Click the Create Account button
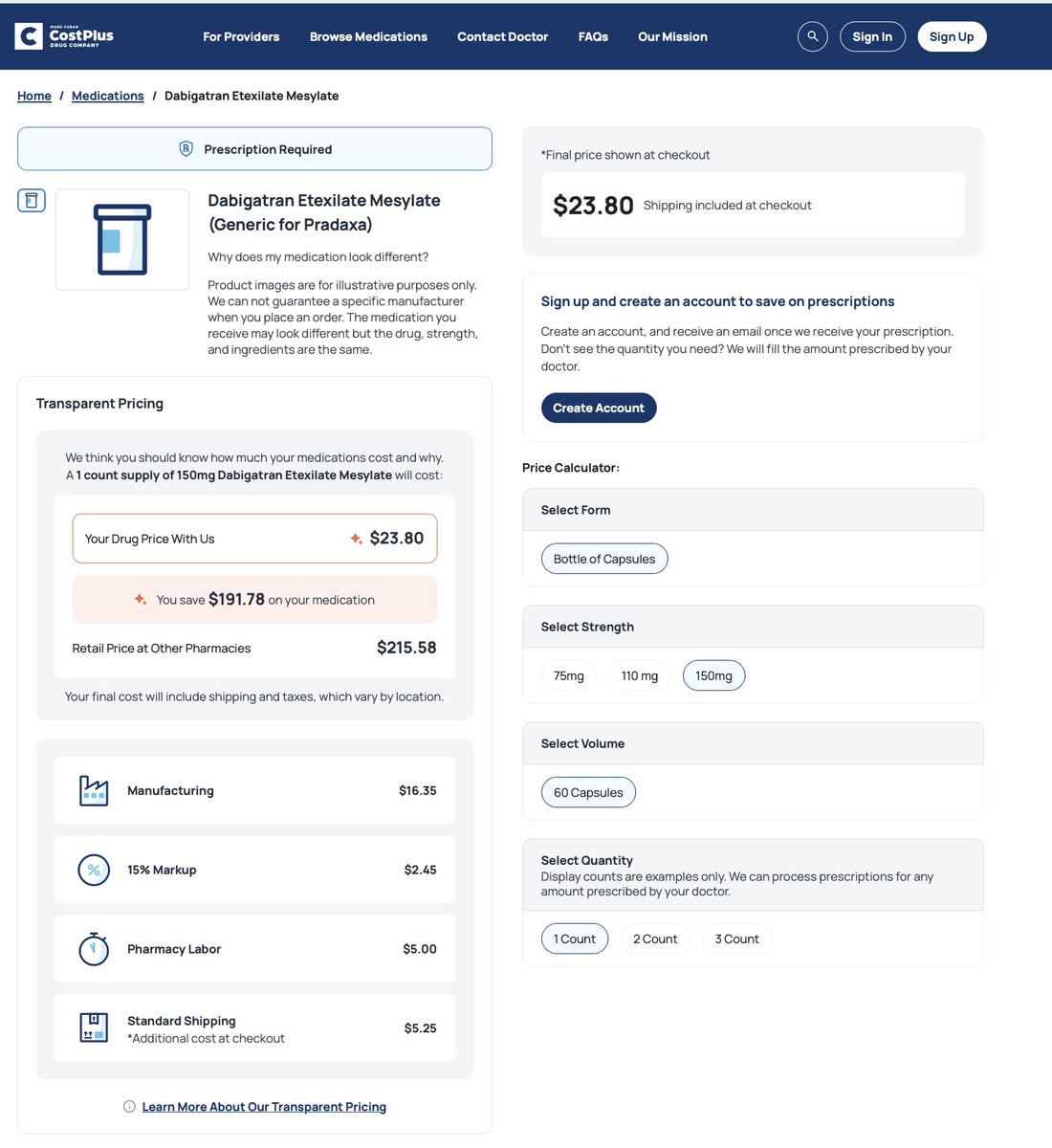The height and width of the screenshot is (1148, 1052). (599, 408)
